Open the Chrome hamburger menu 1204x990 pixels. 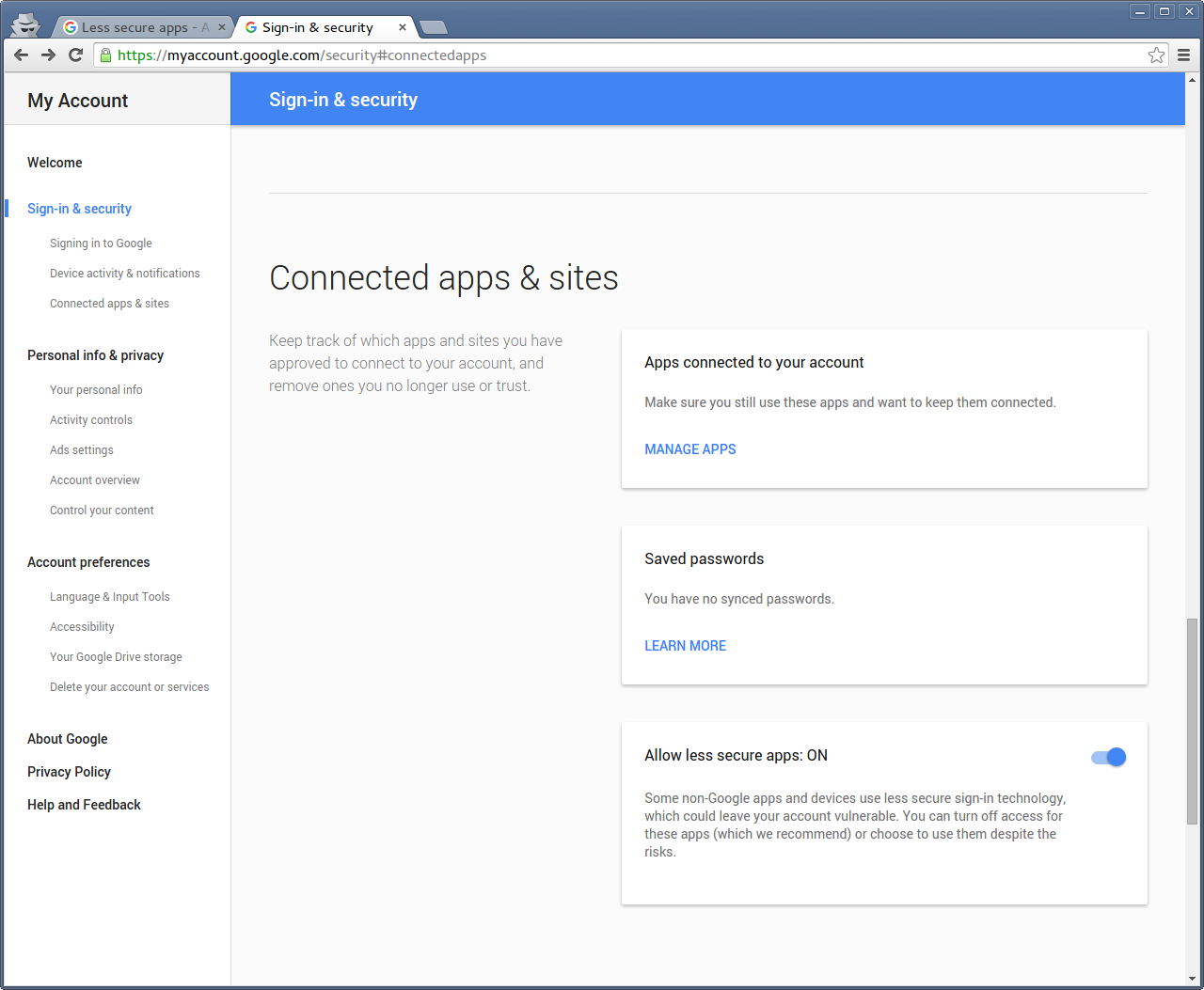tap(1184, 55)
